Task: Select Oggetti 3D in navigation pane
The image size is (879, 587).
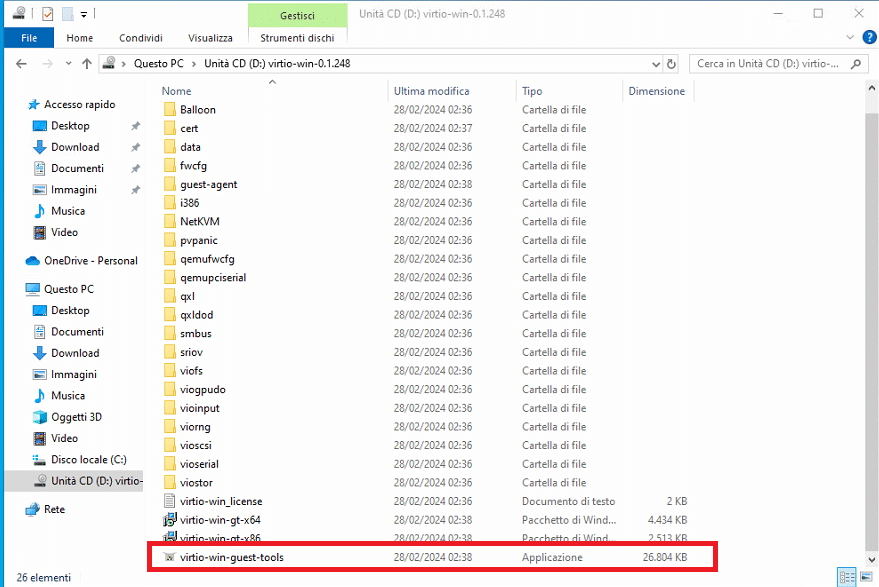Action: pyautogui.click(x=67, y=417)
